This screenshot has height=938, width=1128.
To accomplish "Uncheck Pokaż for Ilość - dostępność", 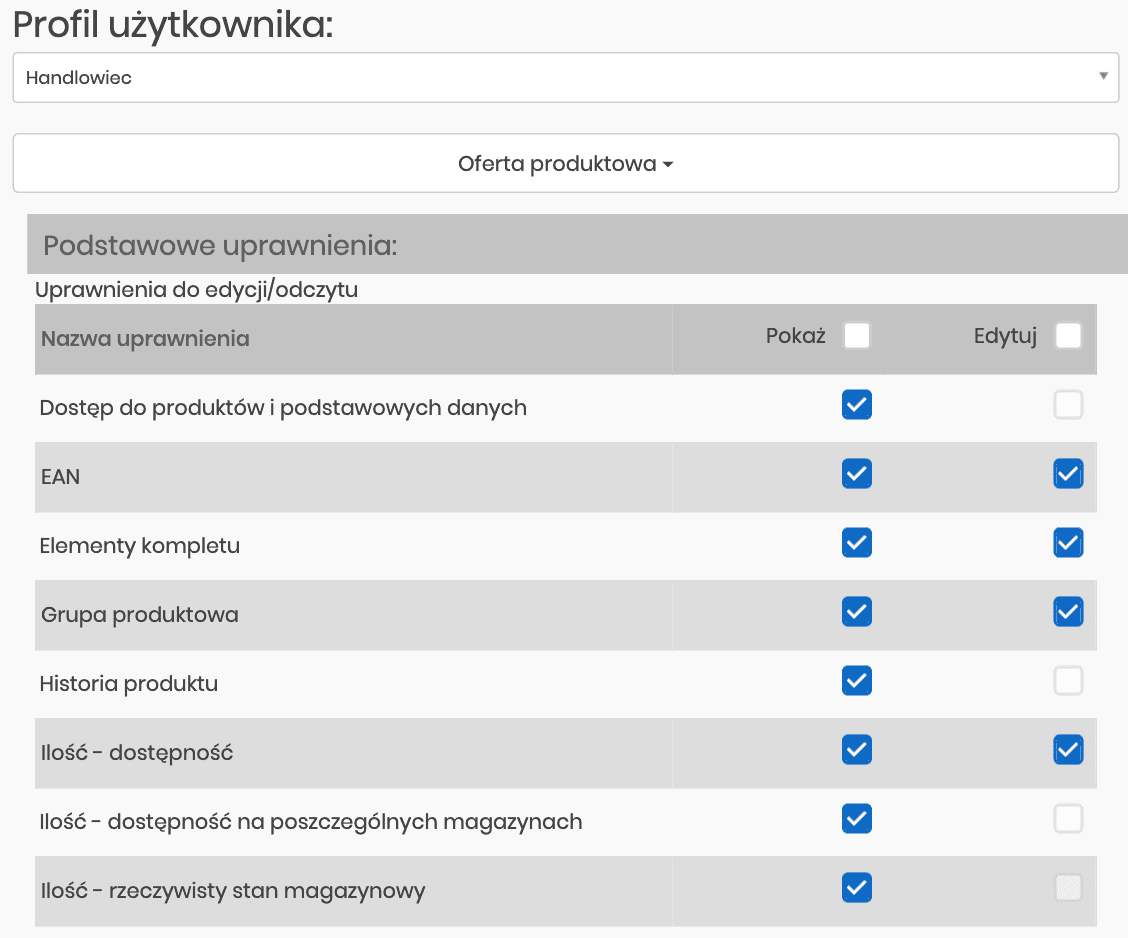I will [x=856, y=750].
